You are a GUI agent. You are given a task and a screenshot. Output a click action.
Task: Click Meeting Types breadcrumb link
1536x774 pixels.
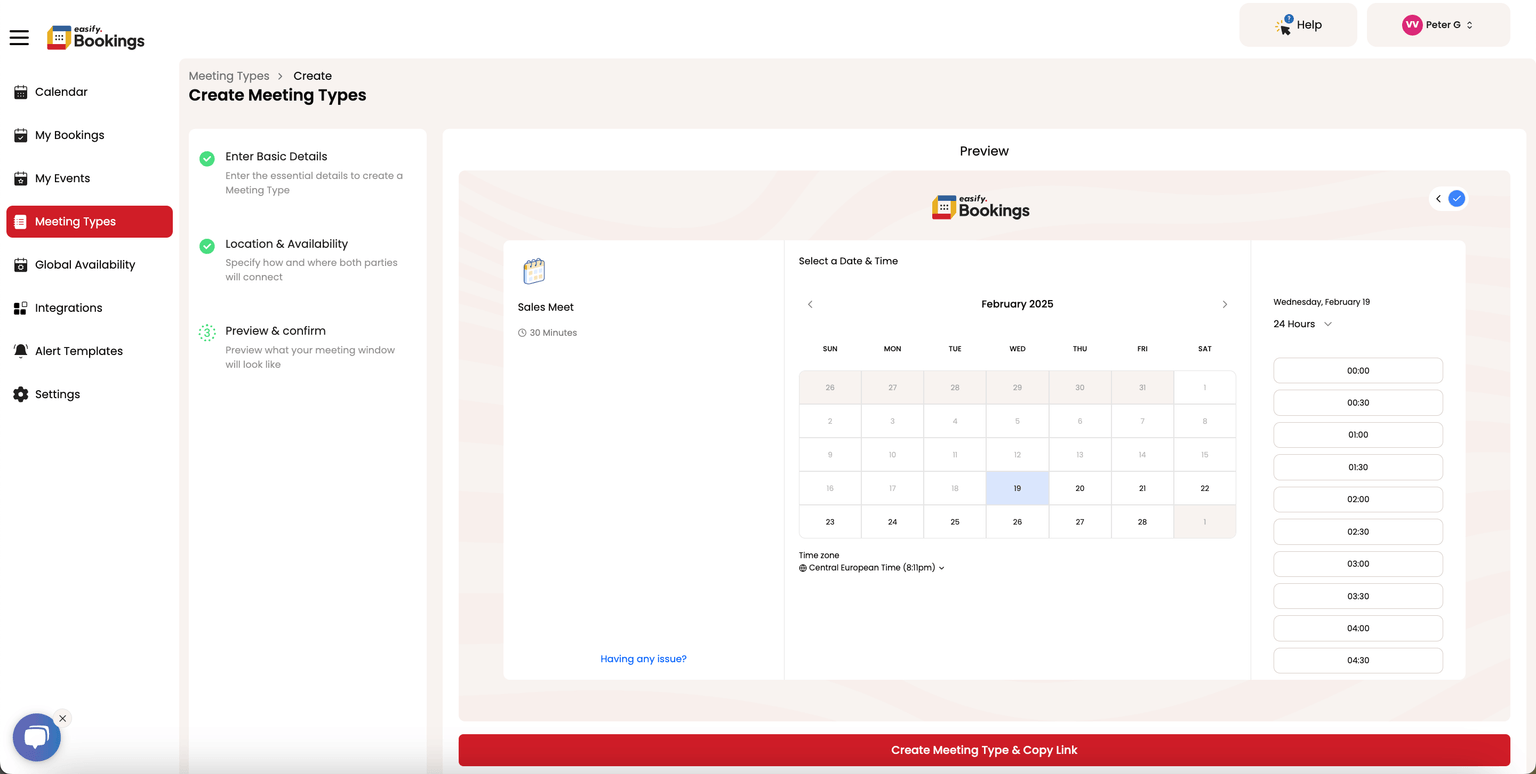pos(229,76)
